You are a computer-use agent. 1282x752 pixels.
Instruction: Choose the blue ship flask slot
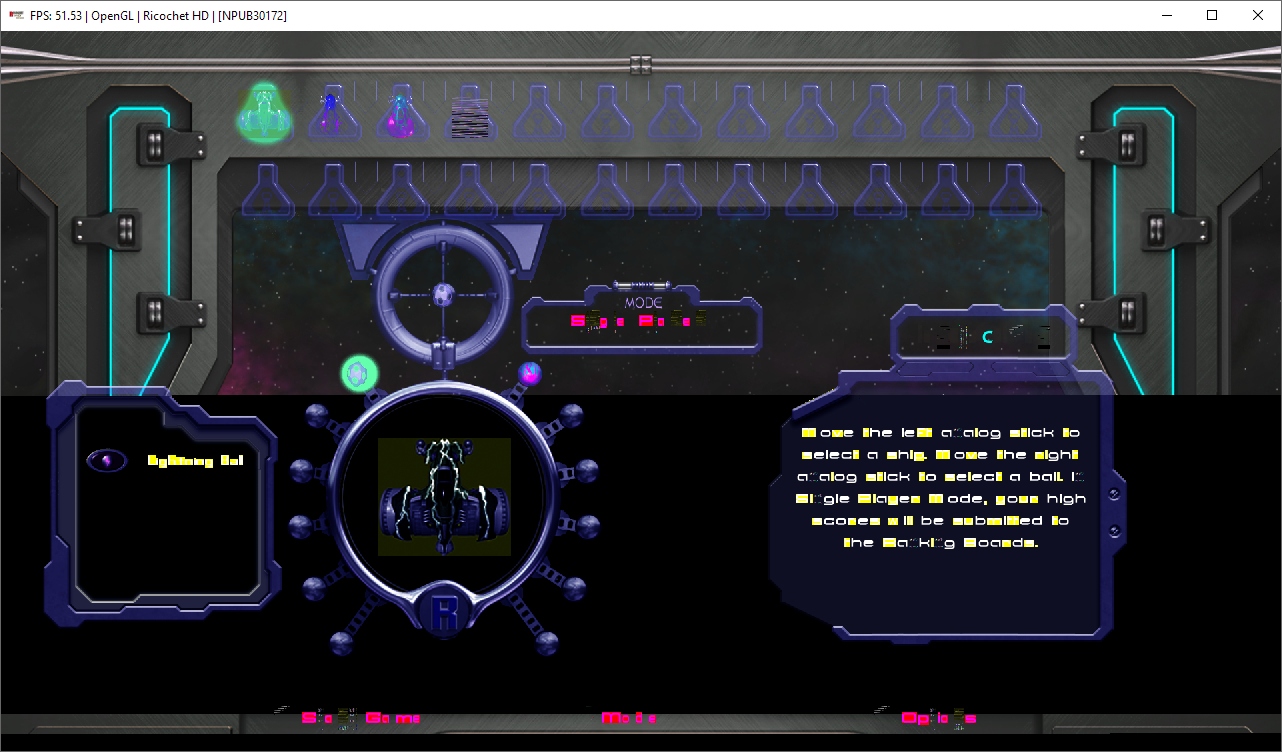[x=333, y=113]
